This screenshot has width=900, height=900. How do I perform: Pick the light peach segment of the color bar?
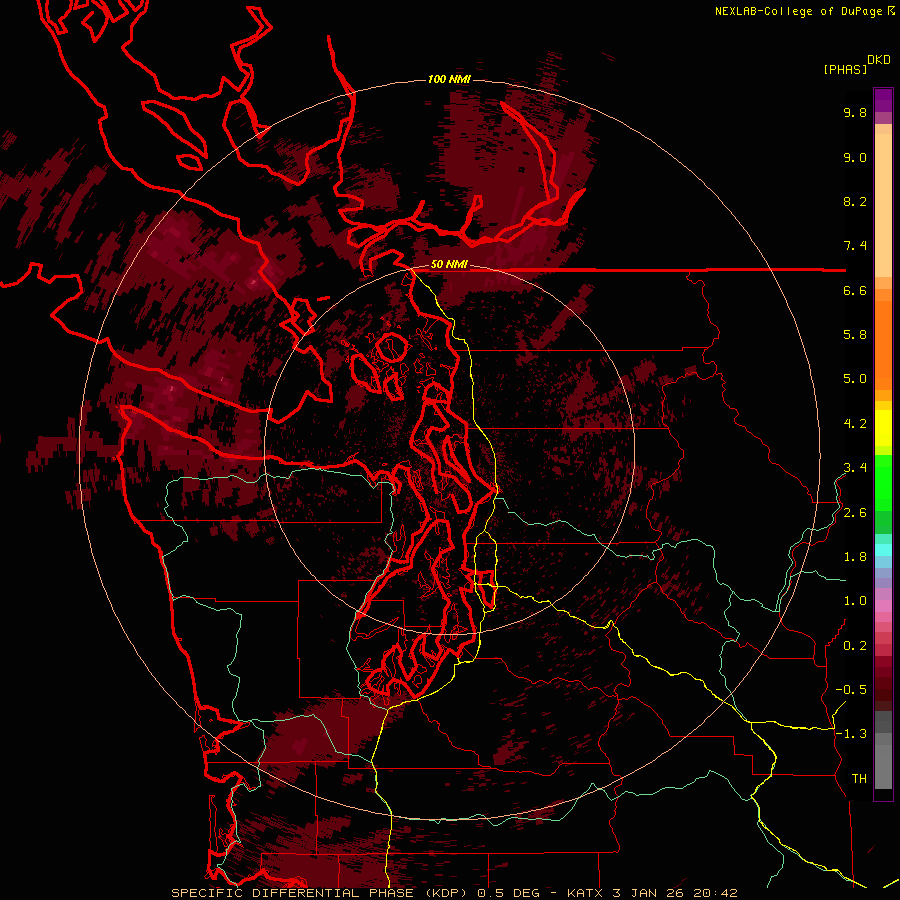[x=883, y=207]
